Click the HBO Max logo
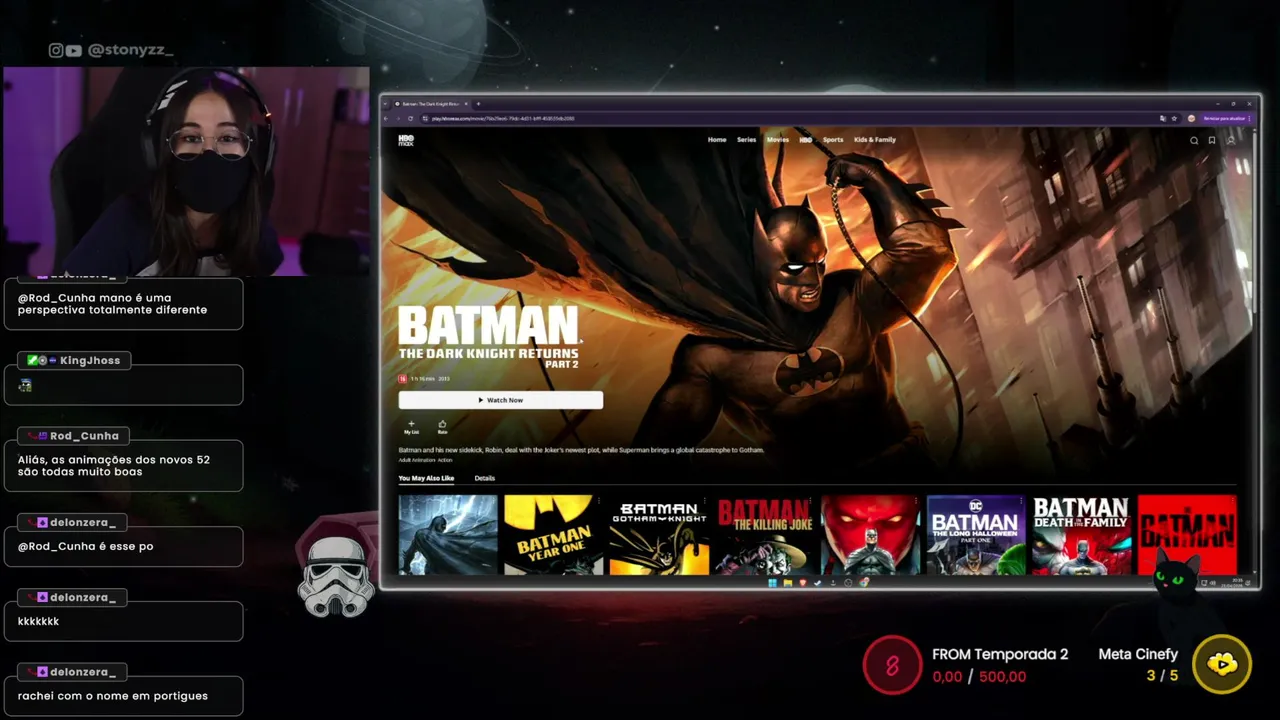 405,140
